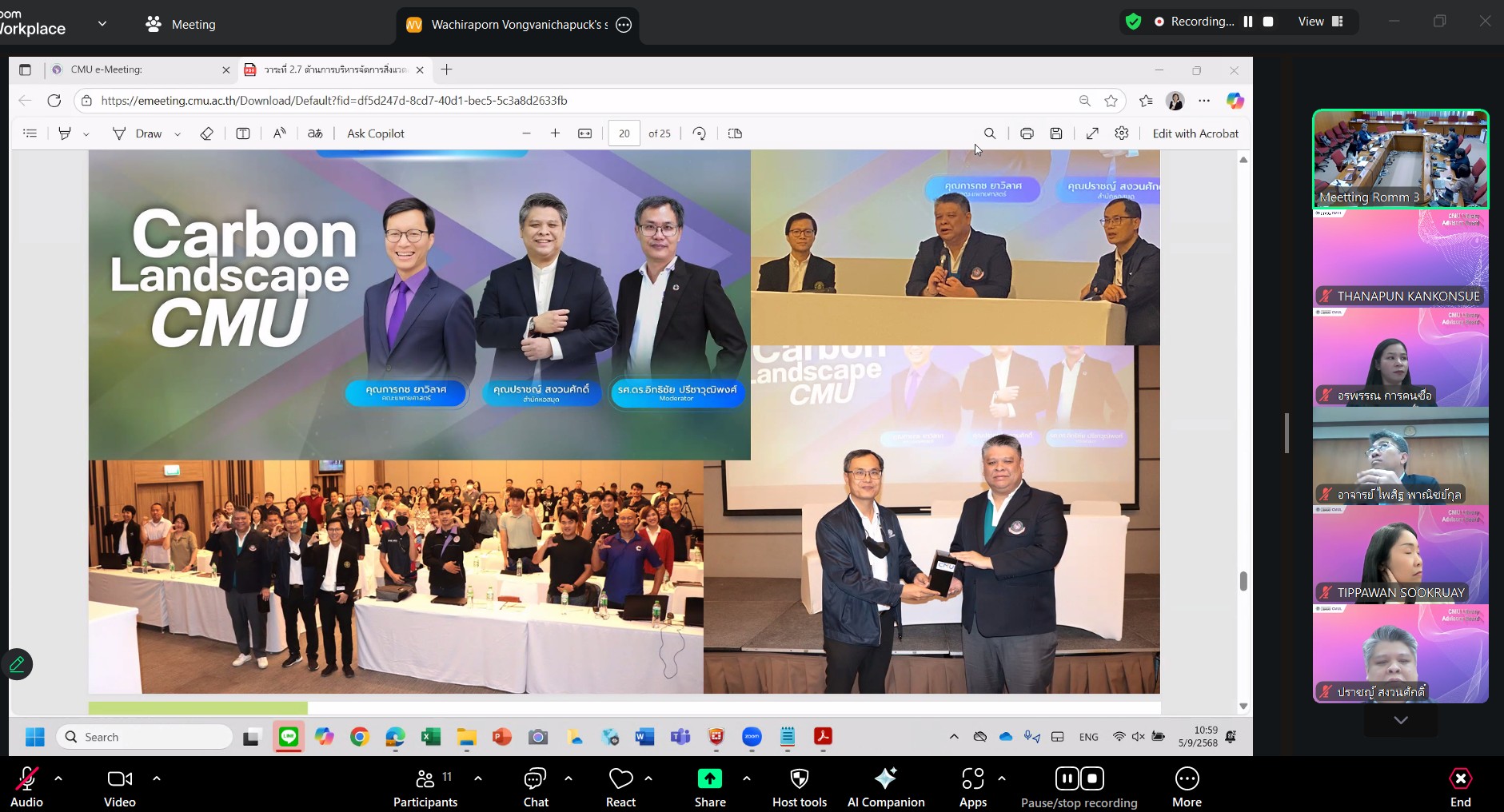
Task: Open LINE from the taskbar
Action: pos(289,737)
